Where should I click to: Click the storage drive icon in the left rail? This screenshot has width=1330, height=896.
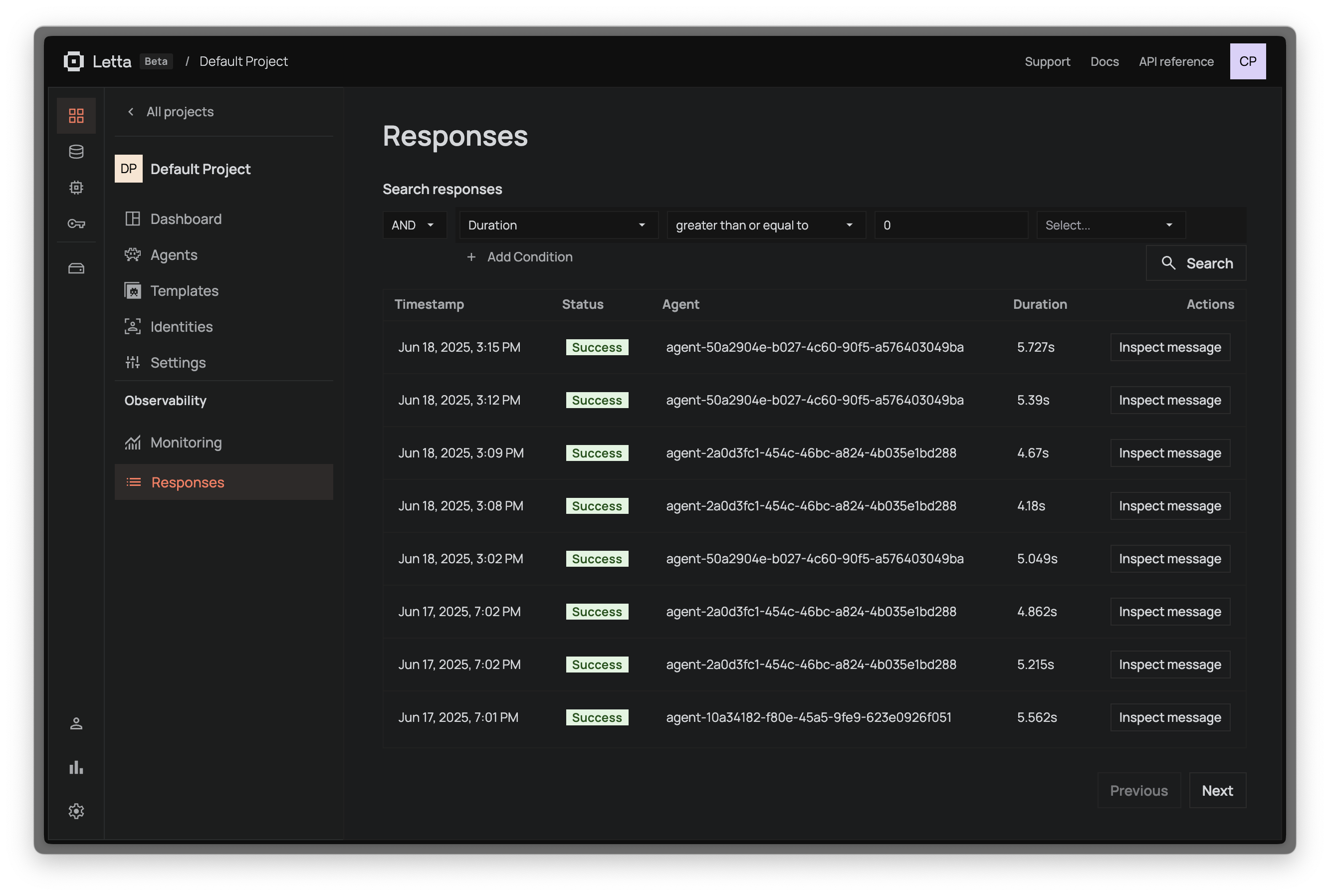coord(76,268)
